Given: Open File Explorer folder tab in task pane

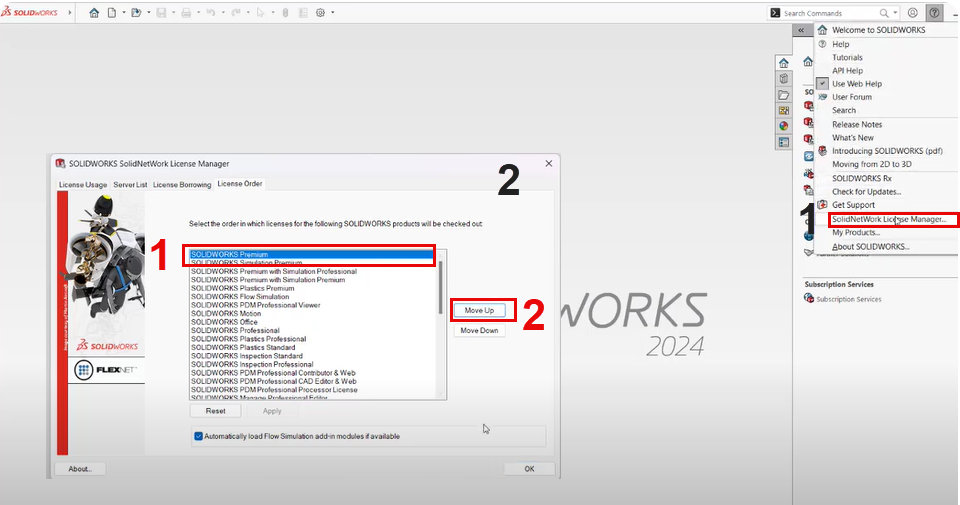Looking at the screenshot, I should point(784,95).
